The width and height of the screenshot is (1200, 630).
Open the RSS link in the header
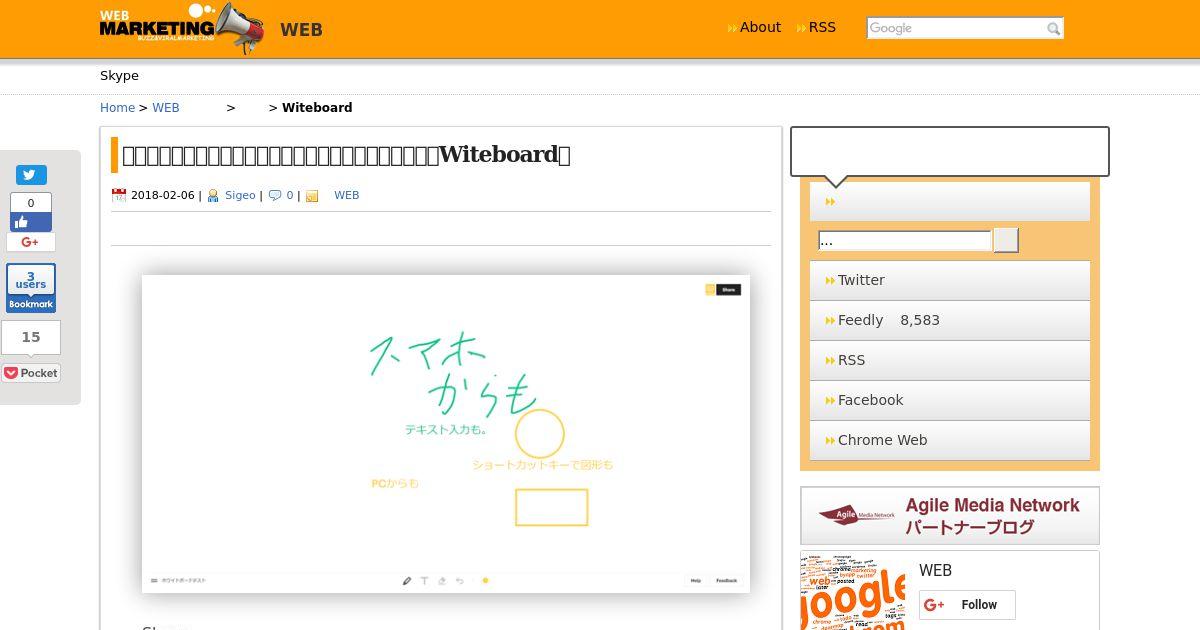click(822, 28)
